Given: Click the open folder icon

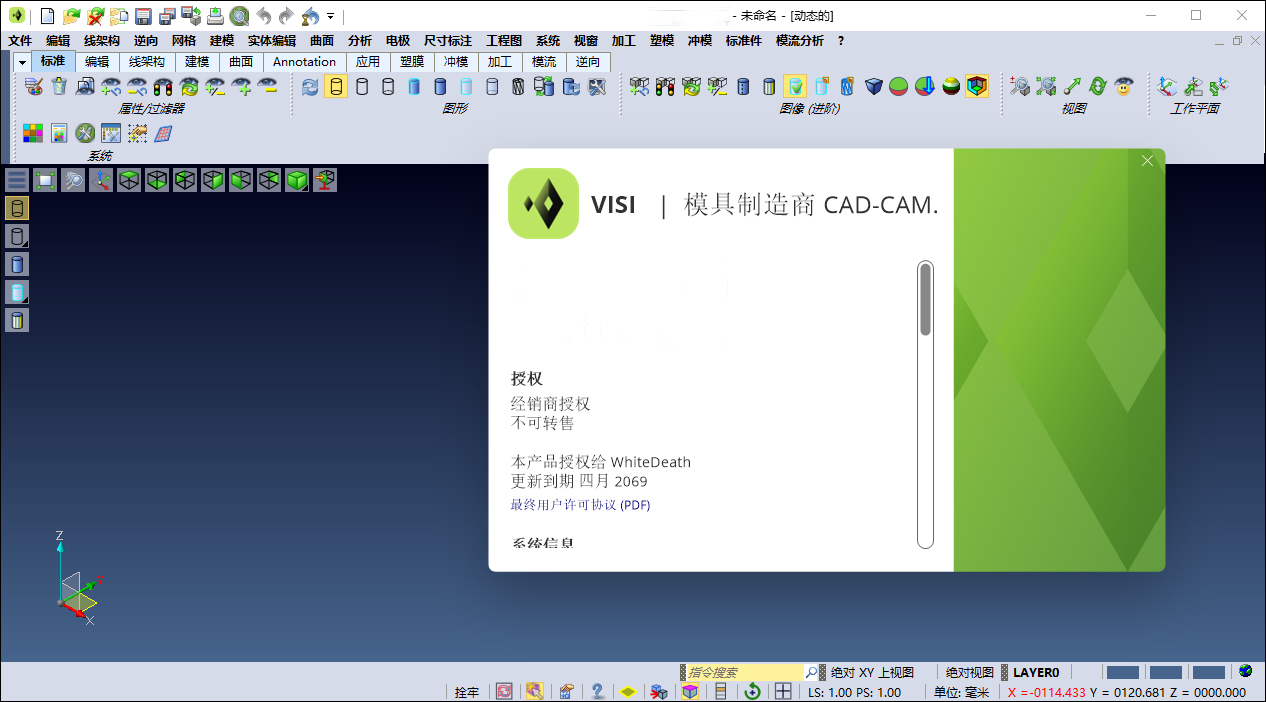Looking at the screenshot, I should (71, 16).
